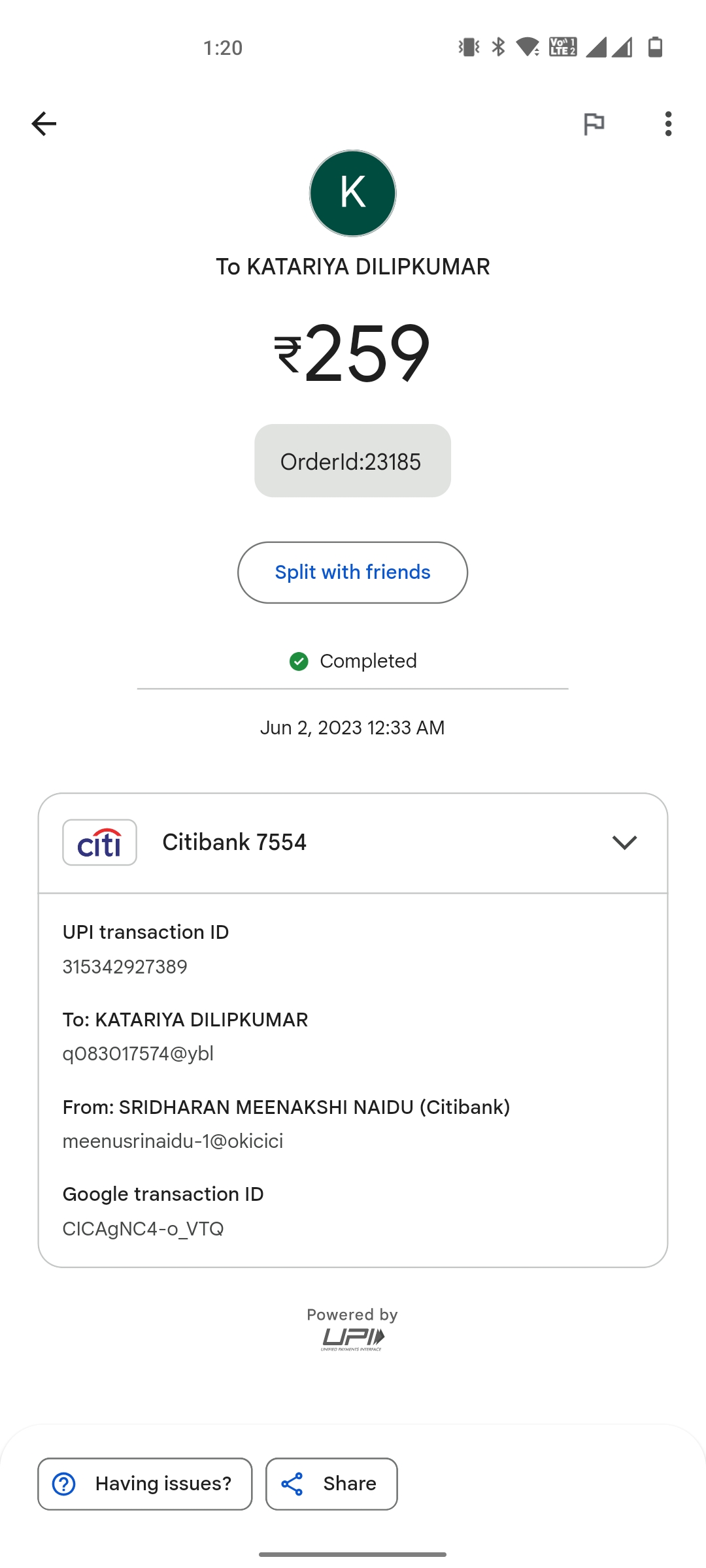This screenshot has width=706, height=1568.
Task: Tap the battery status icon
Action: (655, 47)
